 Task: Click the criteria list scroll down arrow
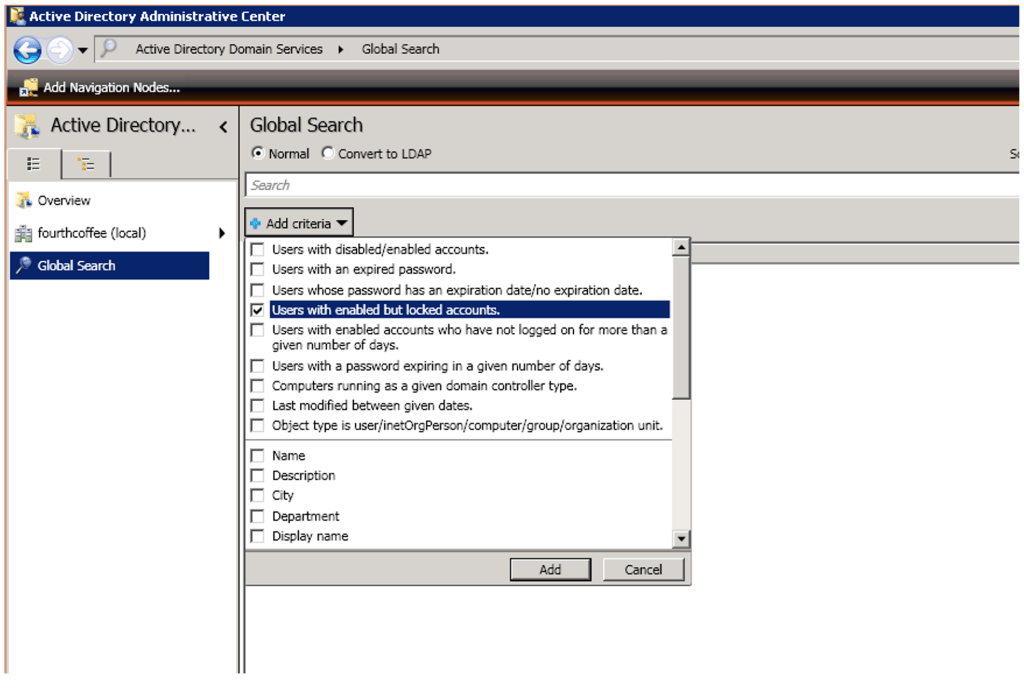pos(681,539)
